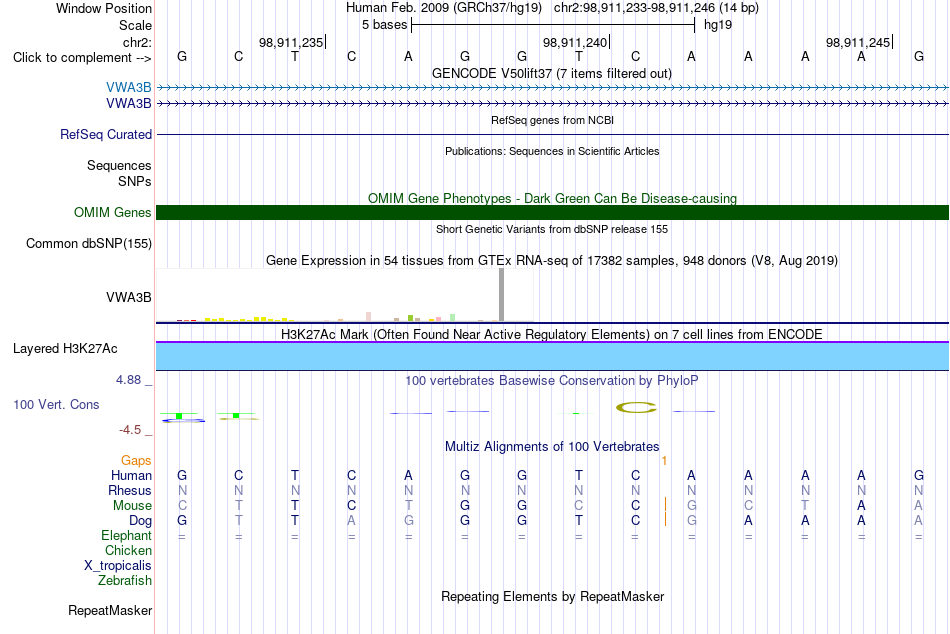
Task: Click the Scale label
Action: point(135,25)
